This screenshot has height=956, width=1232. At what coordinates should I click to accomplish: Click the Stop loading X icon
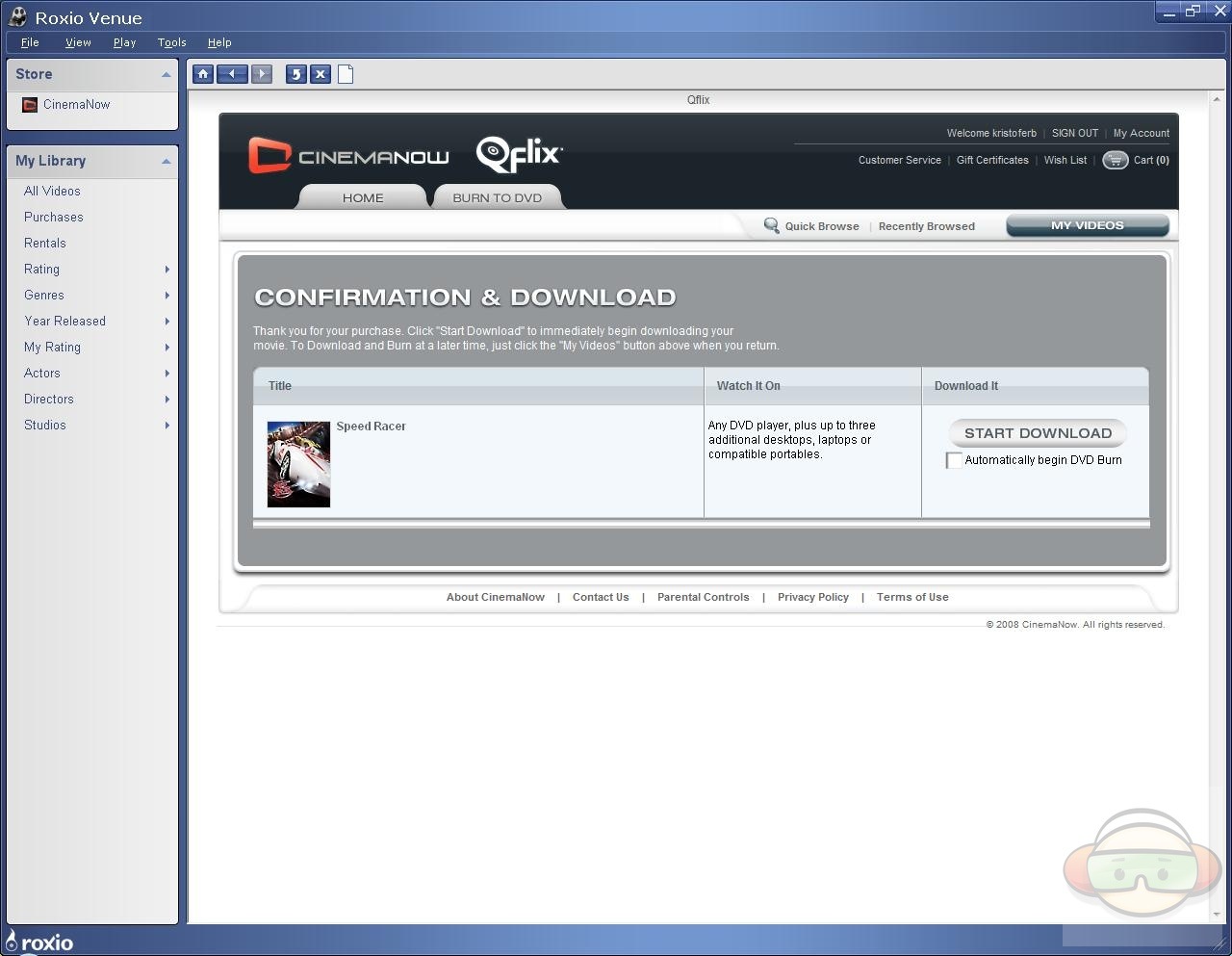click(321, 74)
